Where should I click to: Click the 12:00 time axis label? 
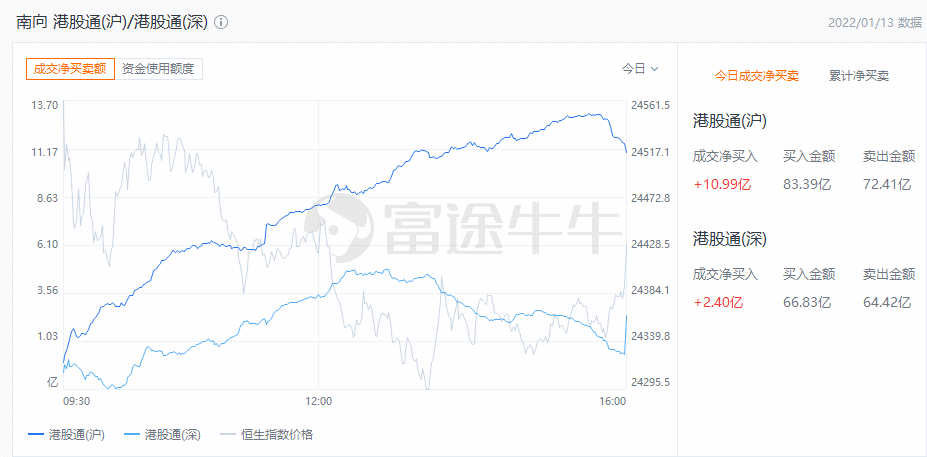click(x=318, y=401)
